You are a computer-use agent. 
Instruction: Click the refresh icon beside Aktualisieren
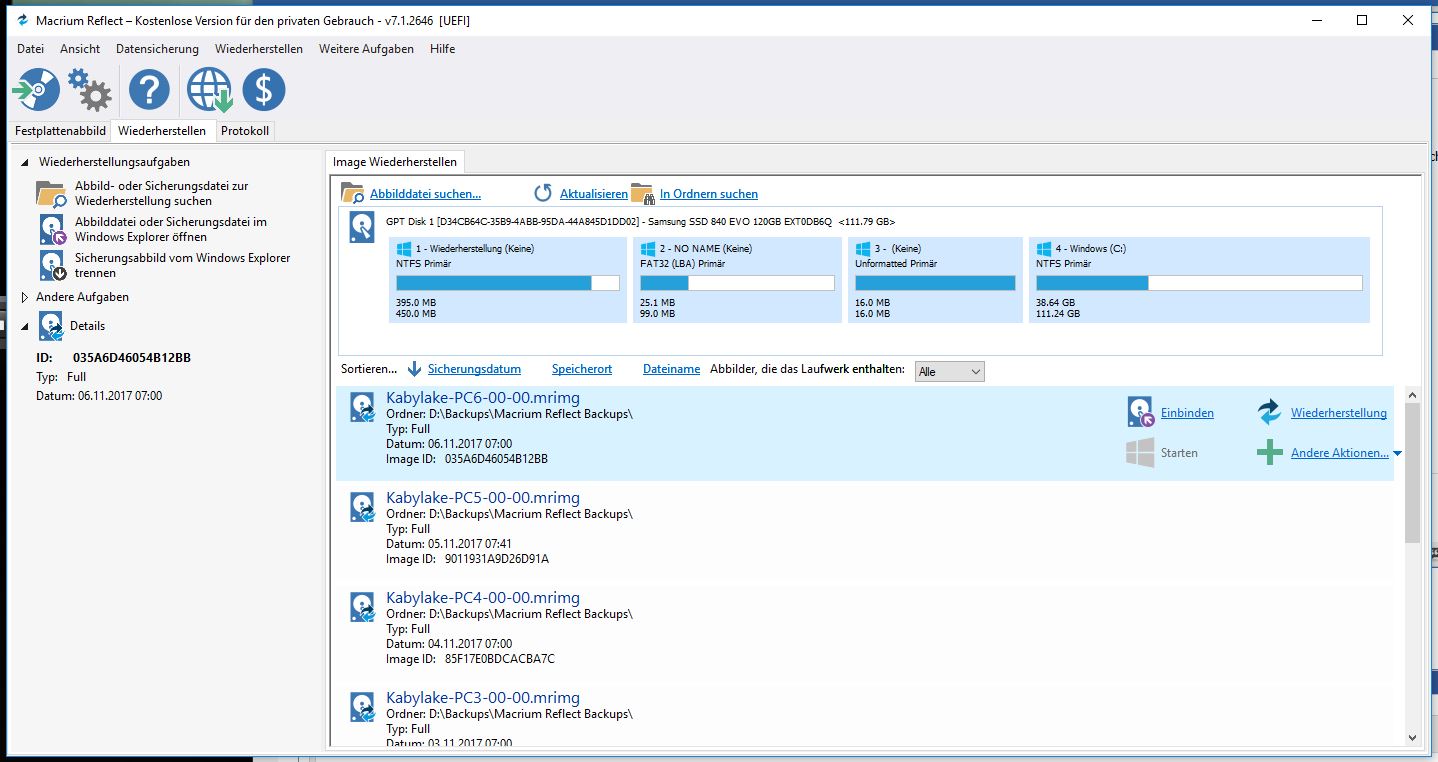[x=543, y=193]
